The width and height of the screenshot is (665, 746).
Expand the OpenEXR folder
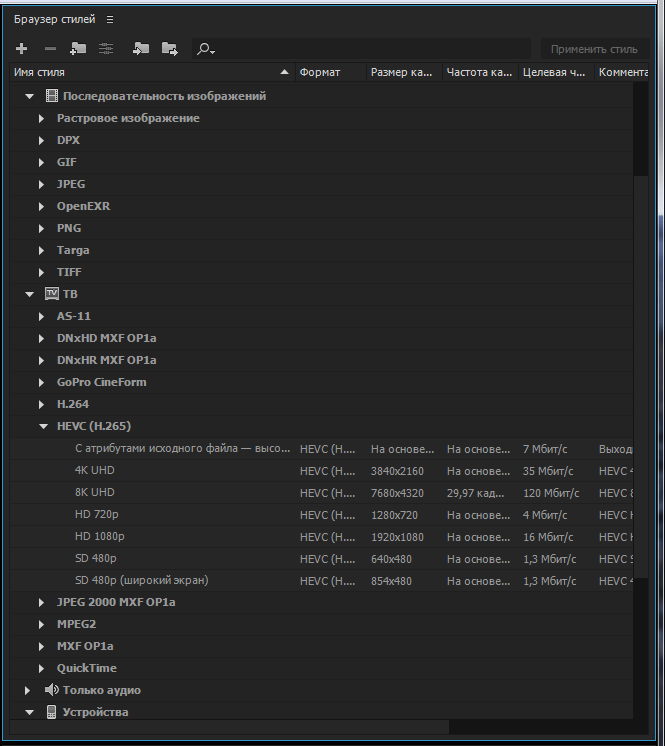coord(41,206)
